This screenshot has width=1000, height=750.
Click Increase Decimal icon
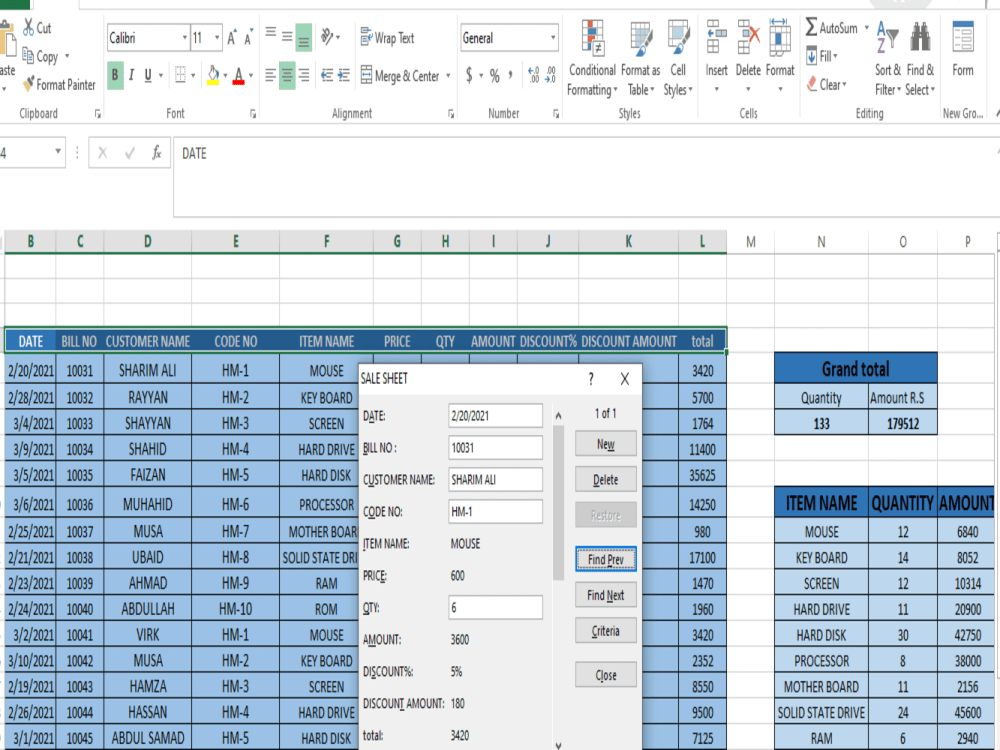534,75
